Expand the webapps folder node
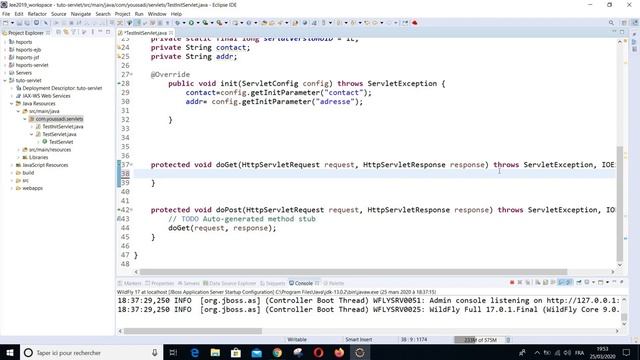 coord(11,188)
